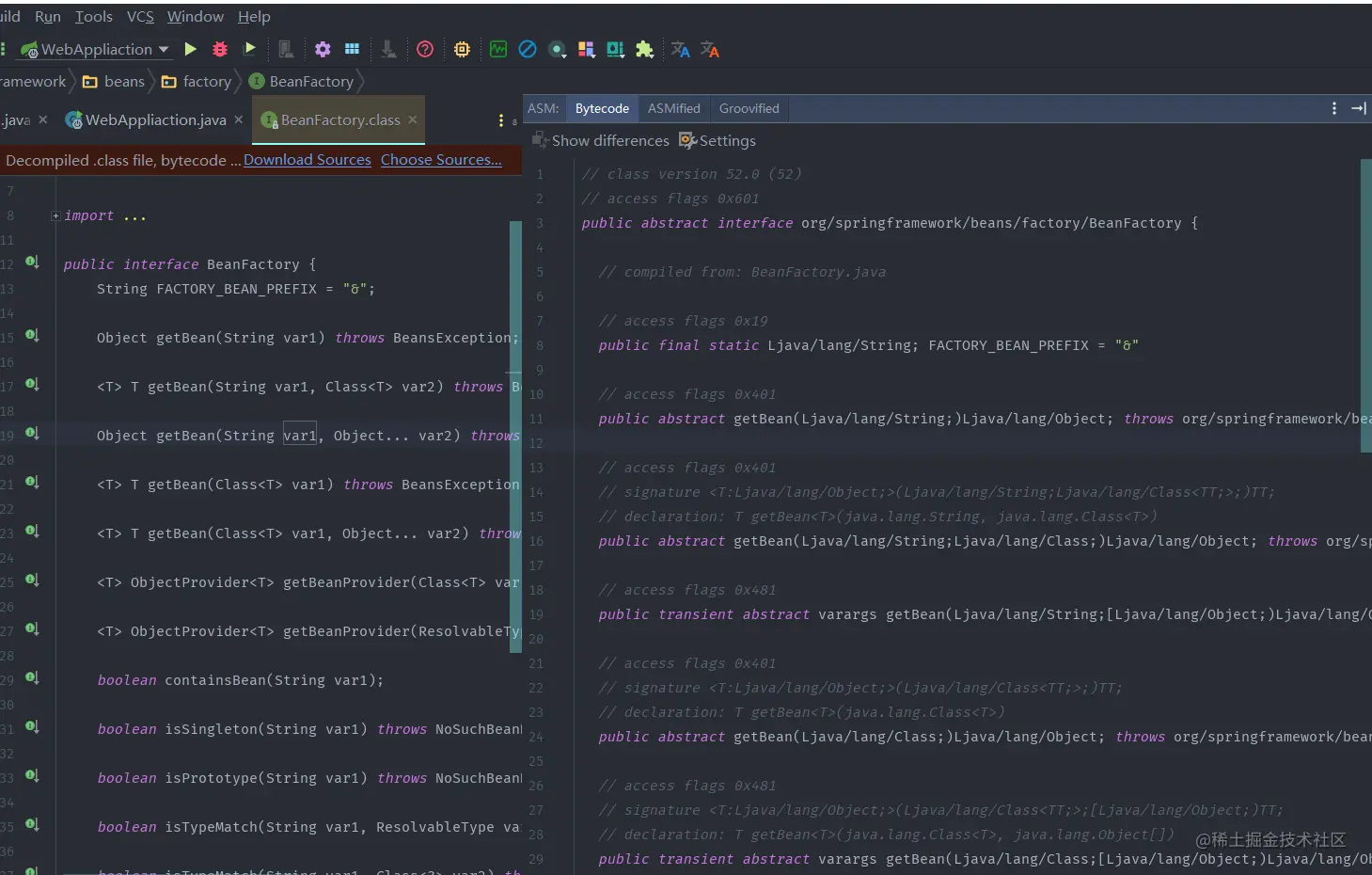The height and width of the screenshot is (875, 1372).
Task: Run with coverage using the shielded play icon
Action: [x=250, y=49]
